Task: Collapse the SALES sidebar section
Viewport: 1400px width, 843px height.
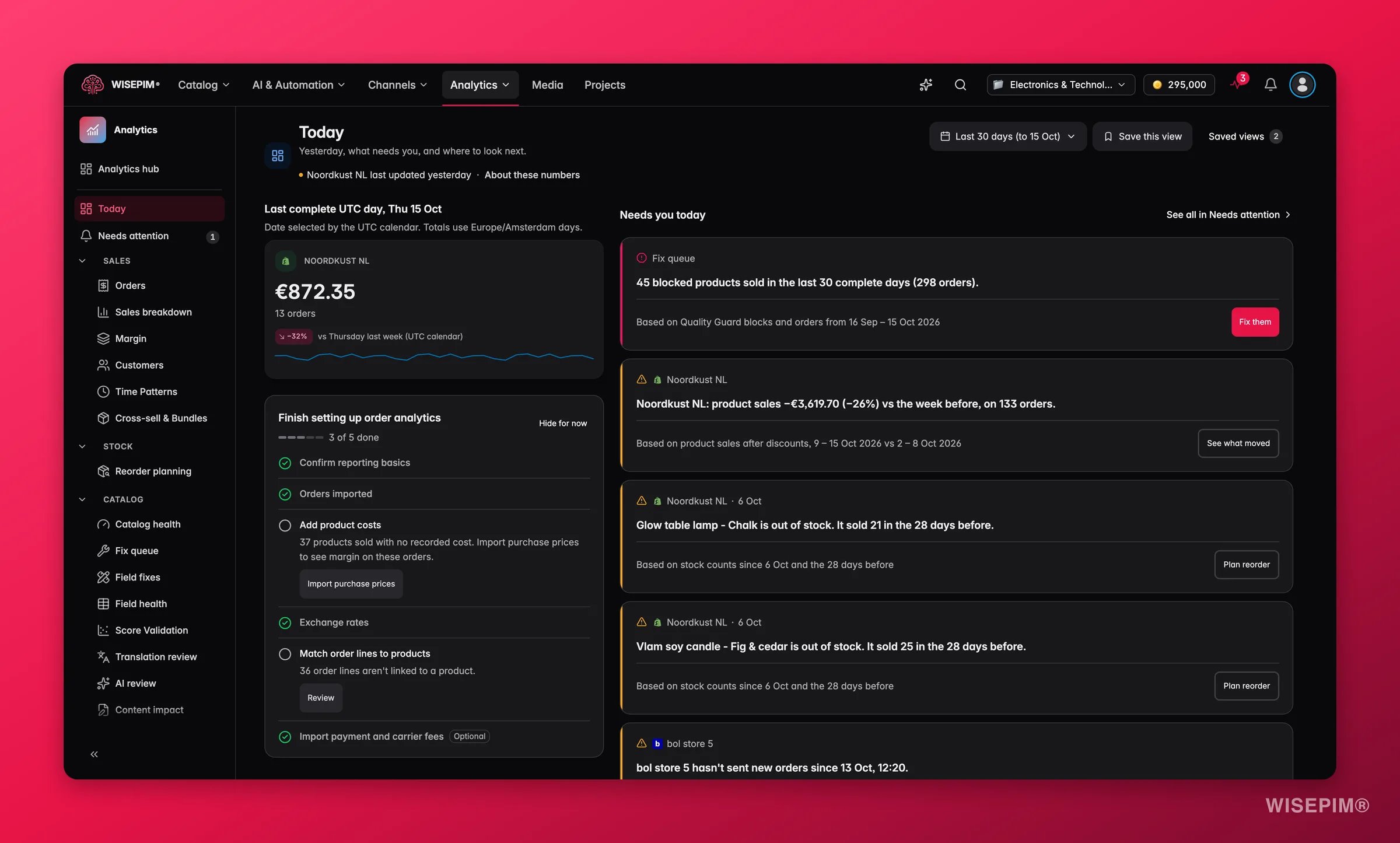Action: tap(82, 261)
